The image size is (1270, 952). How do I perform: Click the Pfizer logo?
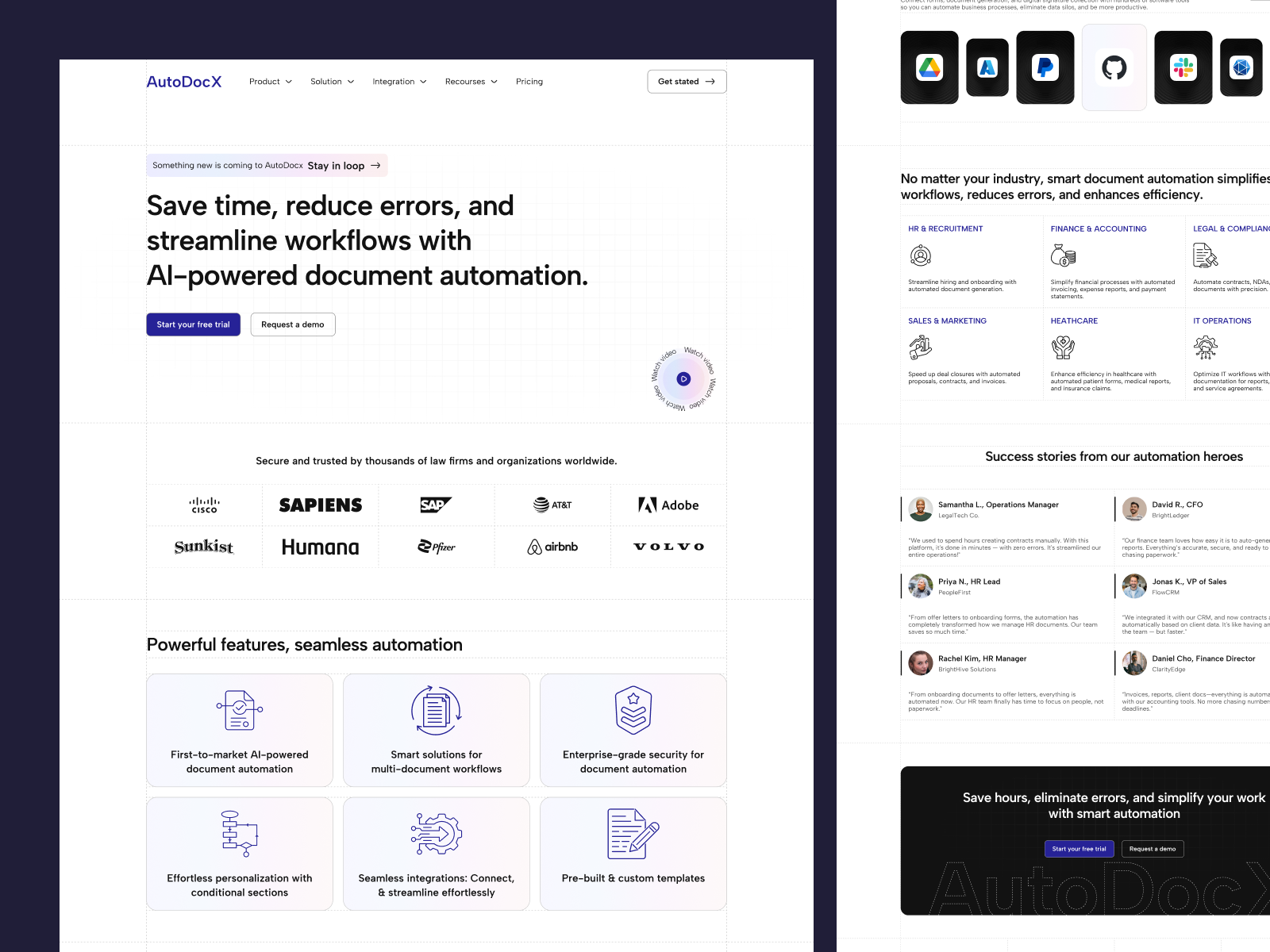tap(437, 547)
